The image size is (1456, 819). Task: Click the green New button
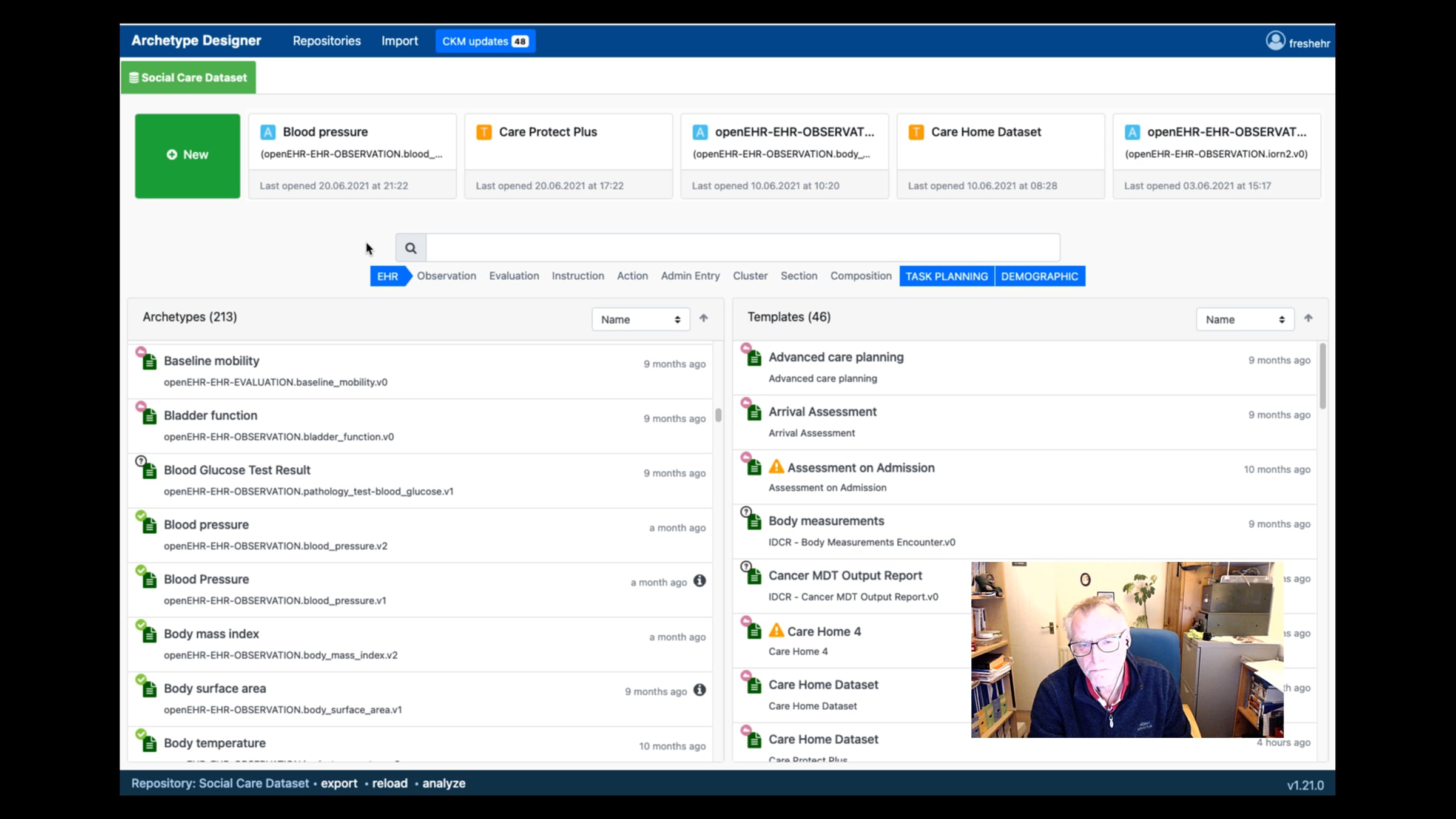pyautogui.click(x=187, y=155)
